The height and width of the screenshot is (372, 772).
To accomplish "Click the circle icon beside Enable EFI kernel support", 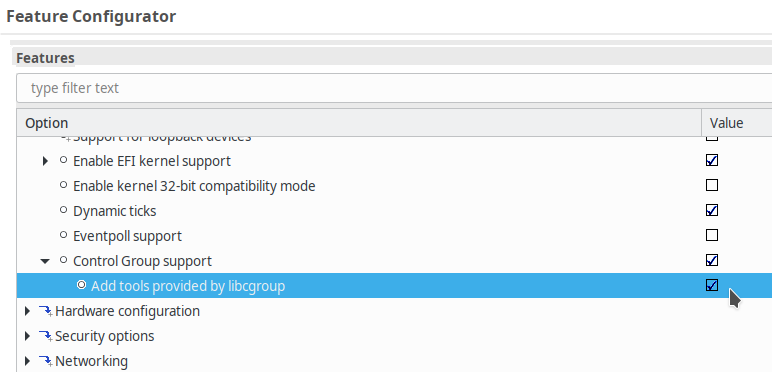I will click(x=63, y=159).
